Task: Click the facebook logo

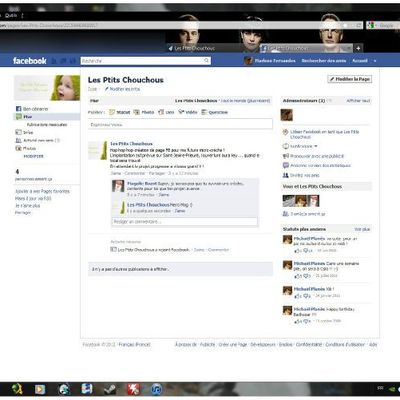Action: [x=30, y=61]
